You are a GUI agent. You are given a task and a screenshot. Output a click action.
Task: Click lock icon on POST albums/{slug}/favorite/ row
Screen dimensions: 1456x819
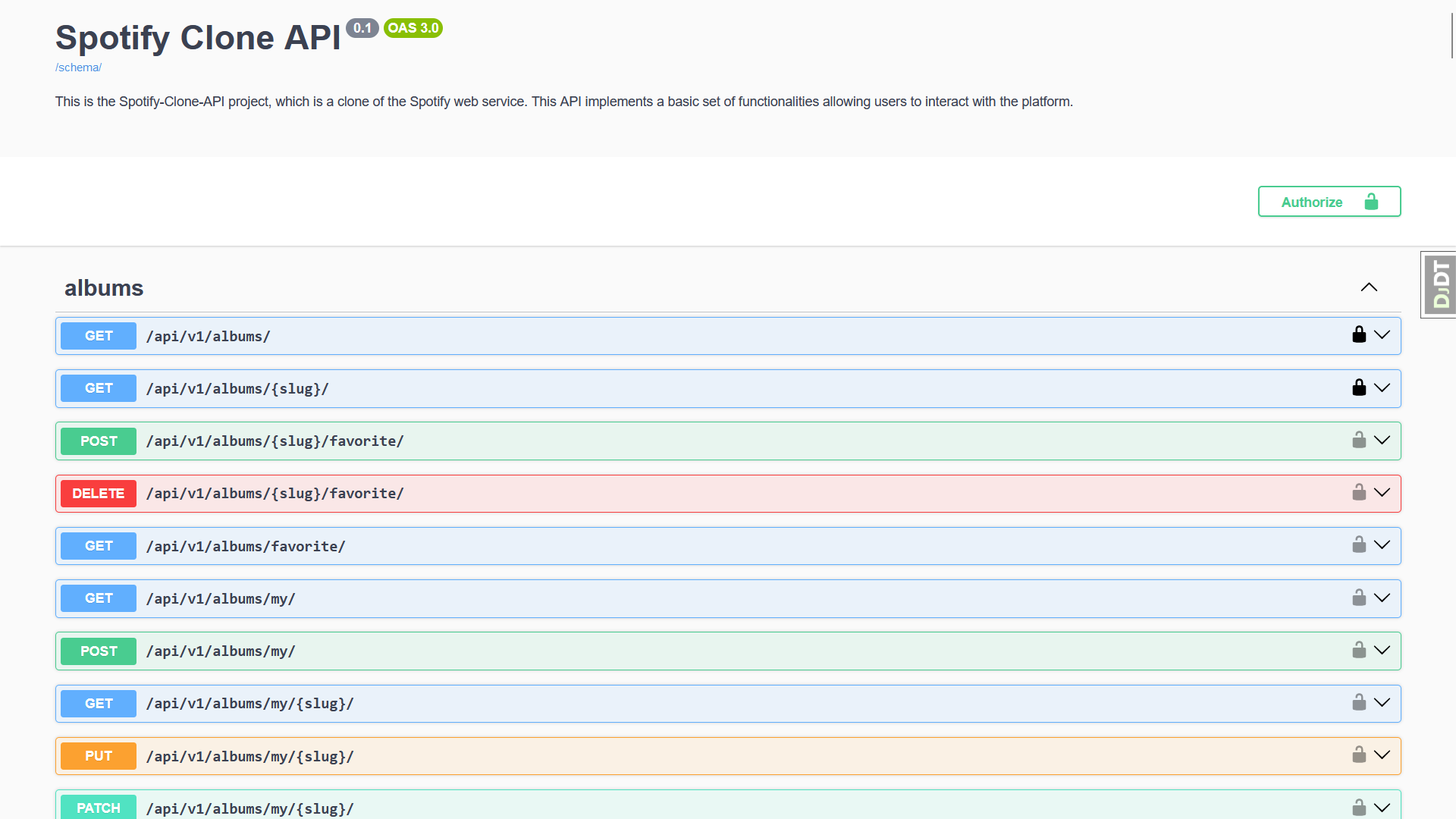(1359, 440)
